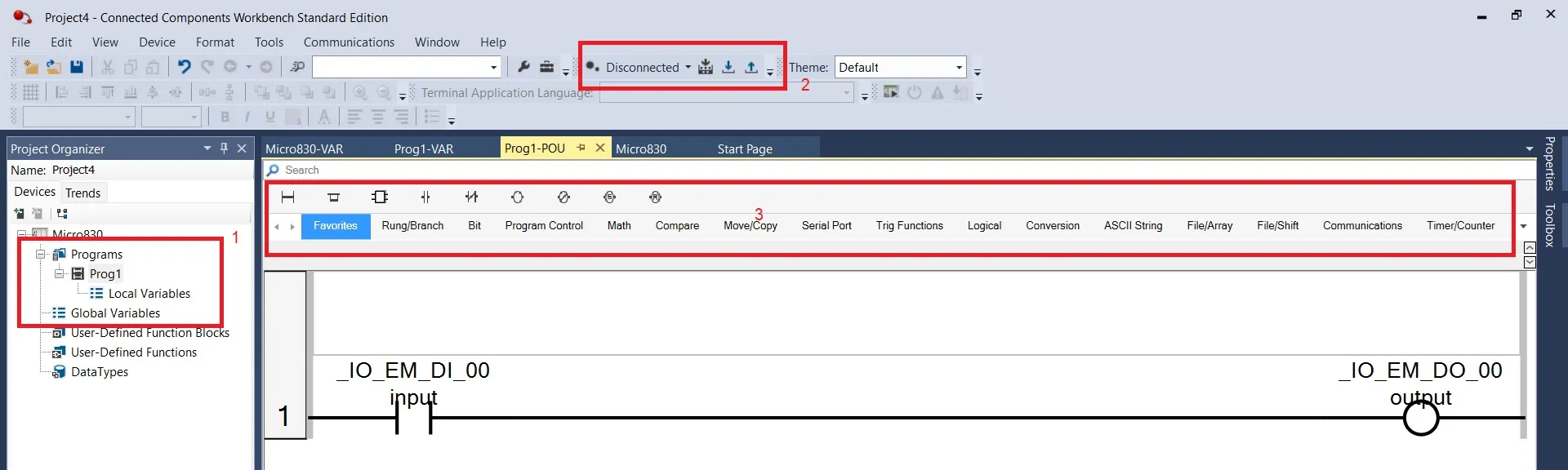Switch to the Start Page tab
The width and height of the screenshot is (1568, 470).
[745, 149]
